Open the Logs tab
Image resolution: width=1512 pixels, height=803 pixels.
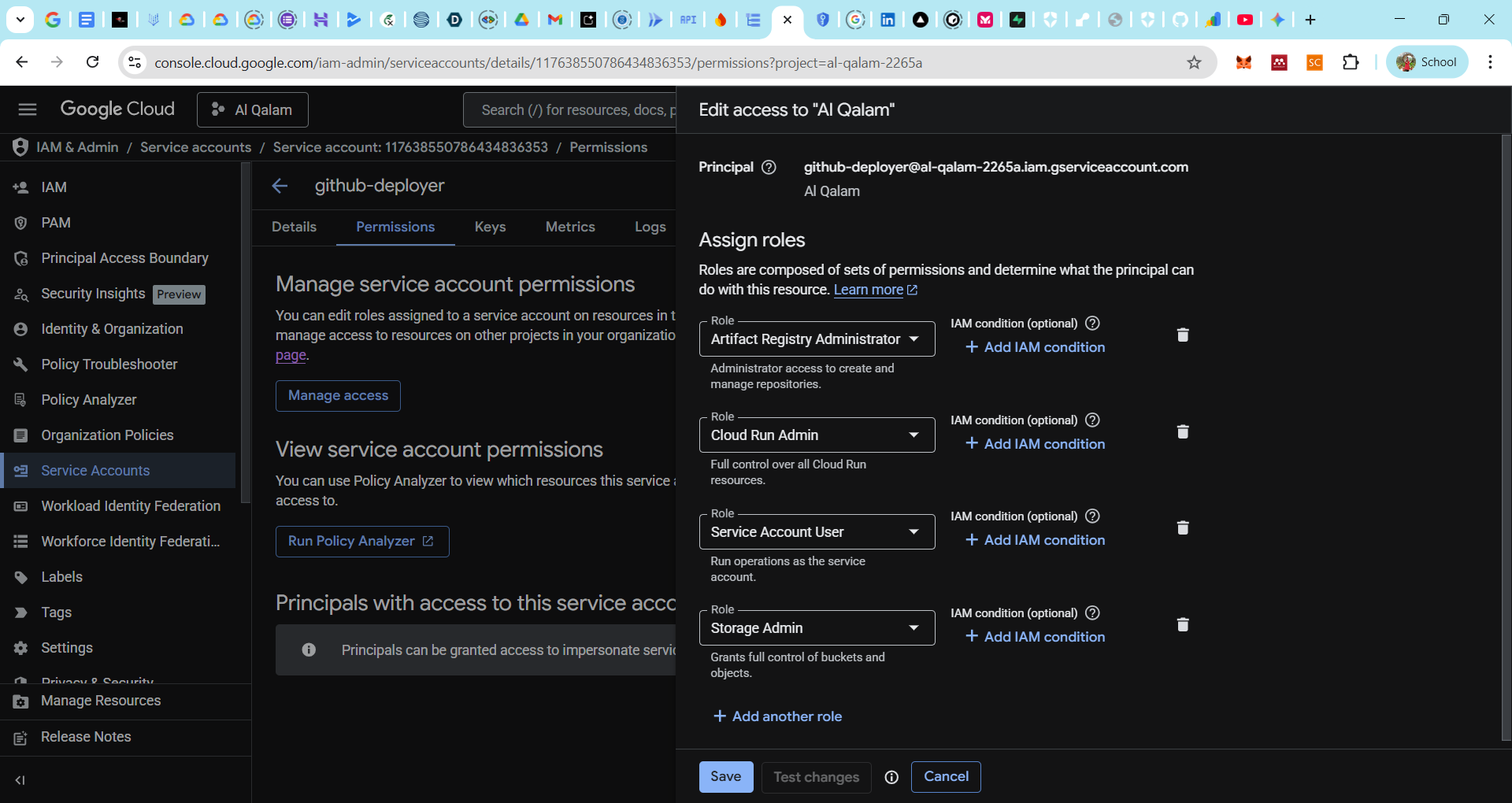650,227
